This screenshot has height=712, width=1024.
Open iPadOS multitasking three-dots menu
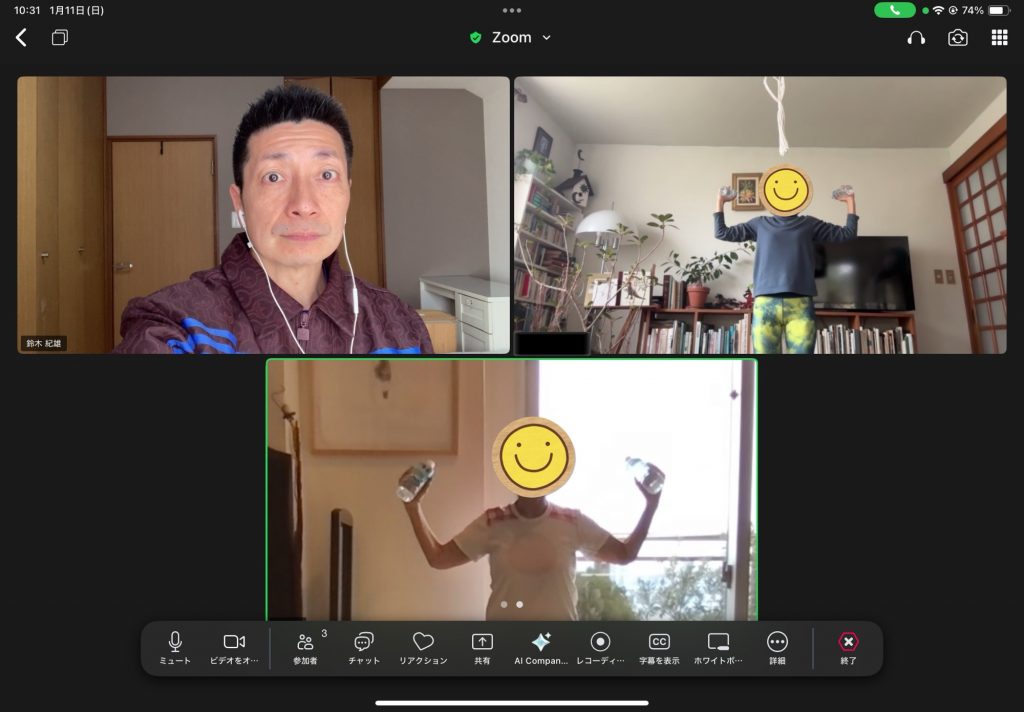(x=512, y=10)
